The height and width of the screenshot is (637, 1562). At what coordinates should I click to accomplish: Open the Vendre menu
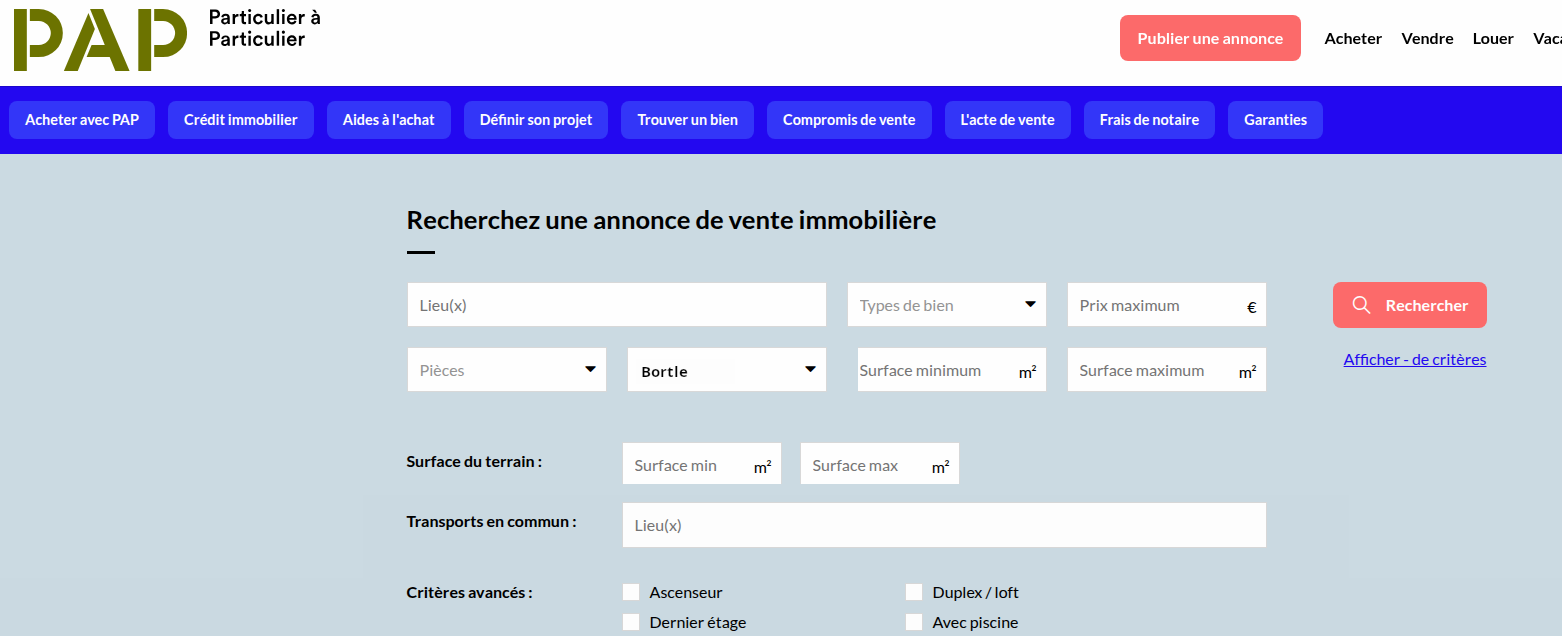coord(1427,39)
